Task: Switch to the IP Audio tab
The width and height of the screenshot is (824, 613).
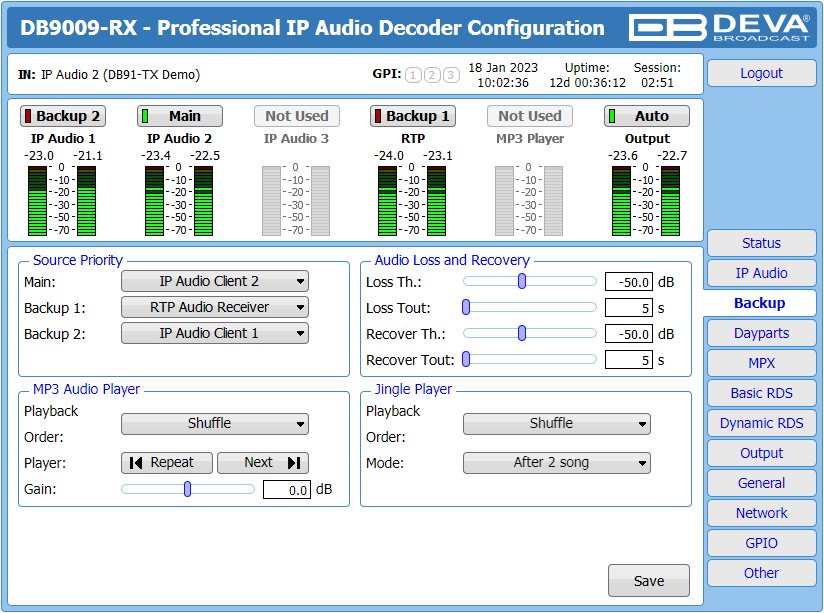Action: 761,273
